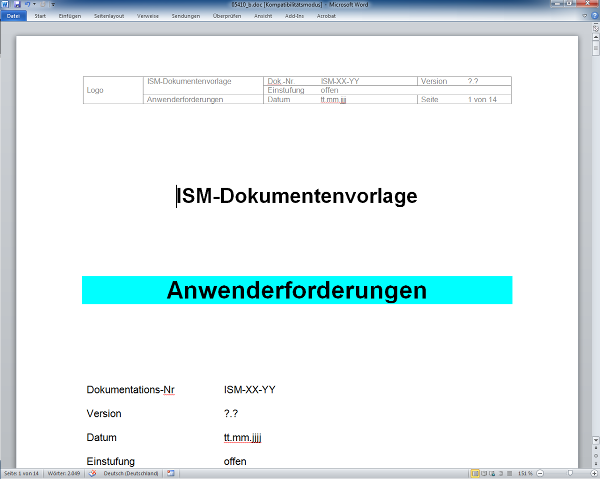The image size is (600, 479).
Task: Click the Undo icon in the title bar
Action: (x=27, y=5)
